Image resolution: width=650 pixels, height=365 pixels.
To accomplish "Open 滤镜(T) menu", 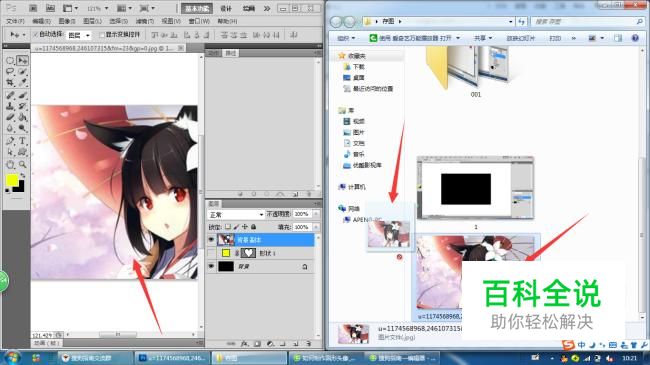I will pyautogui.click(x=145, y=21).
